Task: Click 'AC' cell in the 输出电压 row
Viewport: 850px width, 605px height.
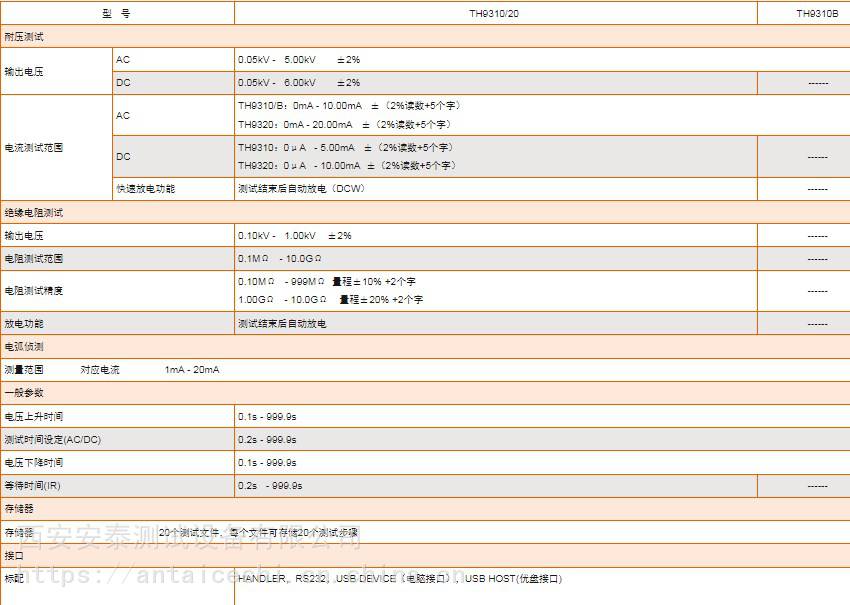Action: pyautogui.click(x=123, y=60)
